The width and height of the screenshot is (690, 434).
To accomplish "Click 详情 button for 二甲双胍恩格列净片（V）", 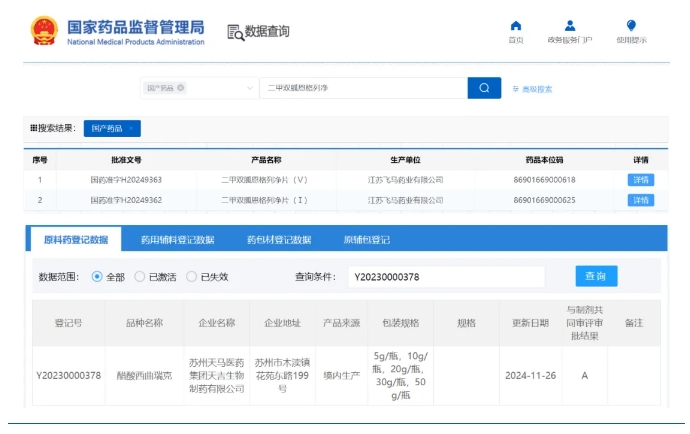I will 640,180.
